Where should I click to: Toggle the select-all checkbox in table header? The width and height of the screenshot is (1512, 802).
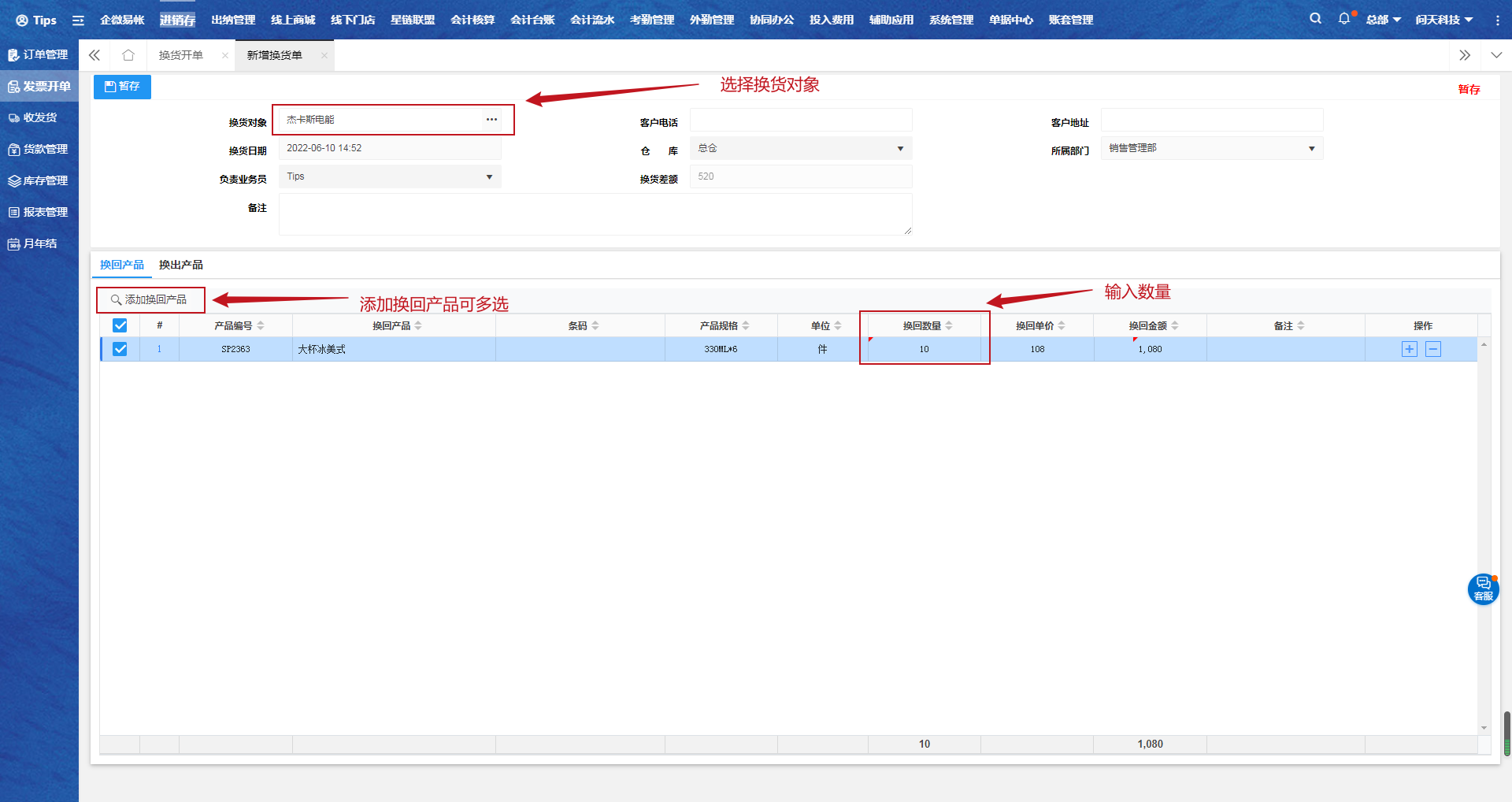pyautogui.click(x=120, y=325)
